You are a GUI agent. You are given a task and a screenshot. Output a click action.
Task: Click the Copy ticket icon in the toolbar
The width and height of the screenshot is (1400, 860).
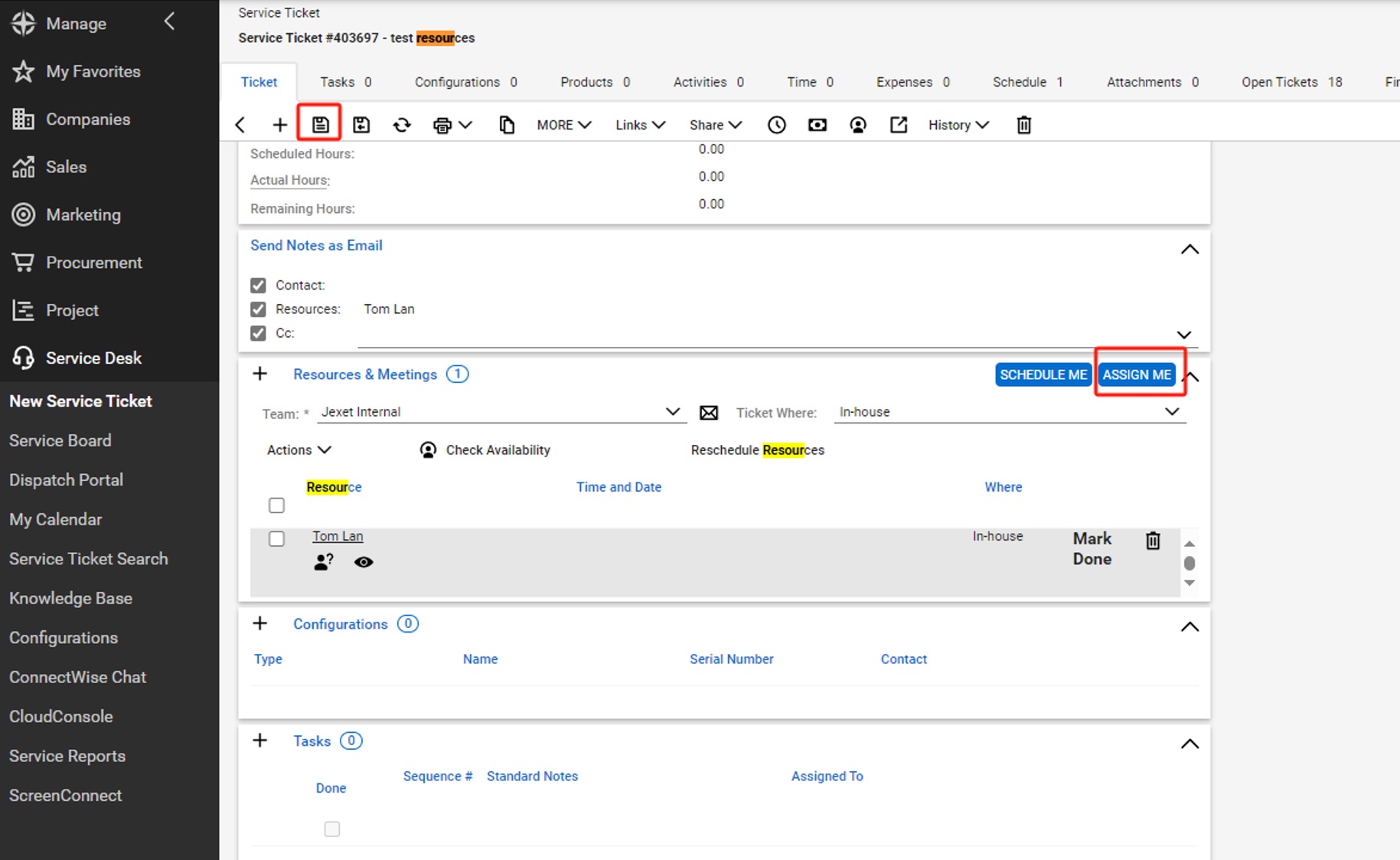pyautogui.click(x=506, y=125)
